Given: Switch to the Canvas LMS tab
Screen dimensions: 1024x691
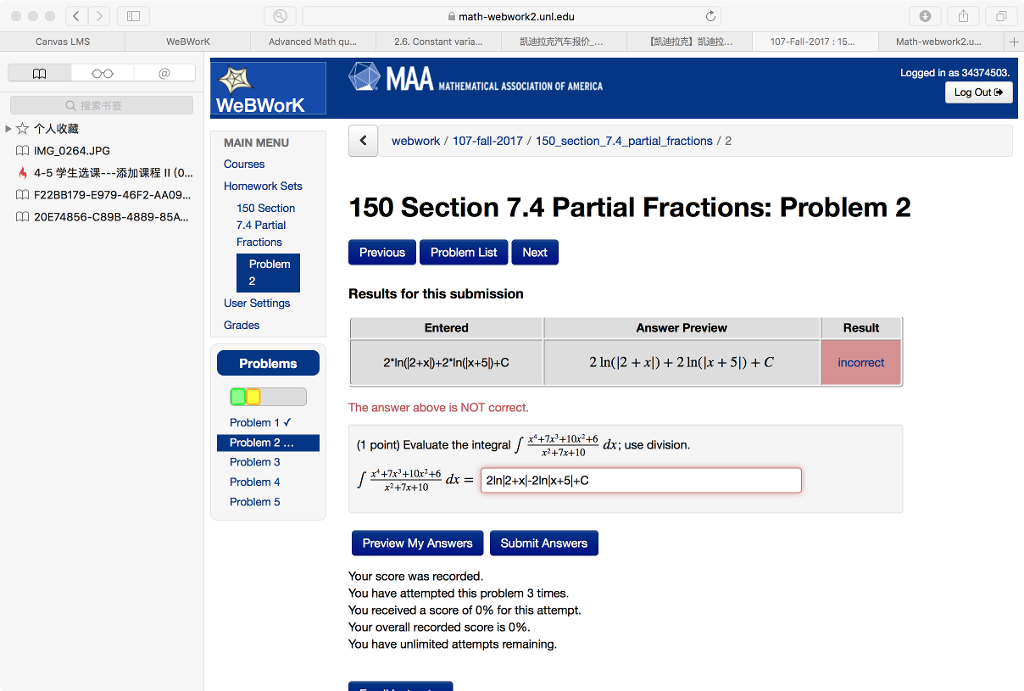Looking at the screenshot, I should coord(63,42).
